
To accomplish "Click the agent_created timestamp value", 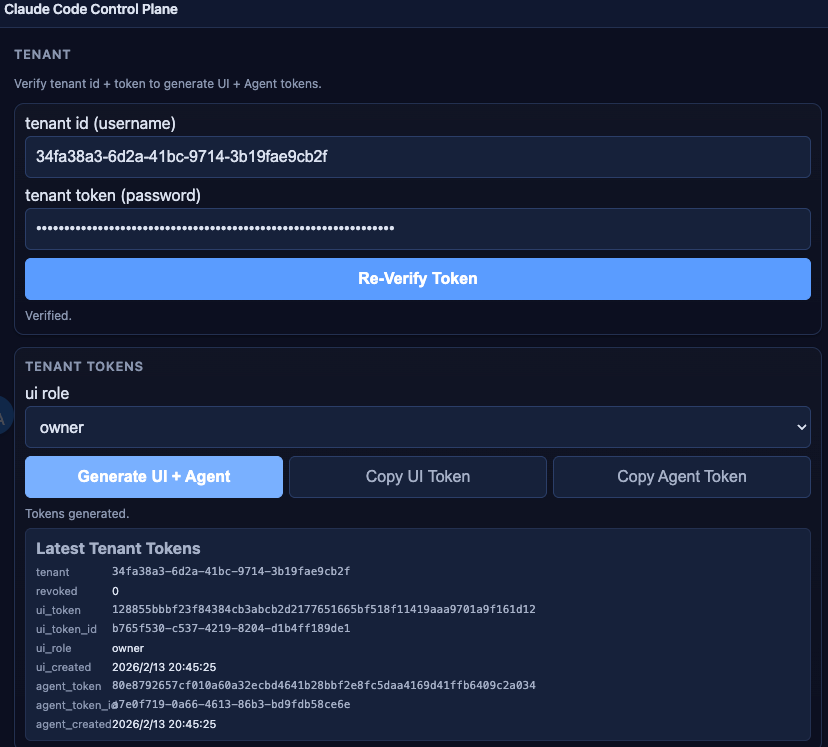I will coord(164,724).
